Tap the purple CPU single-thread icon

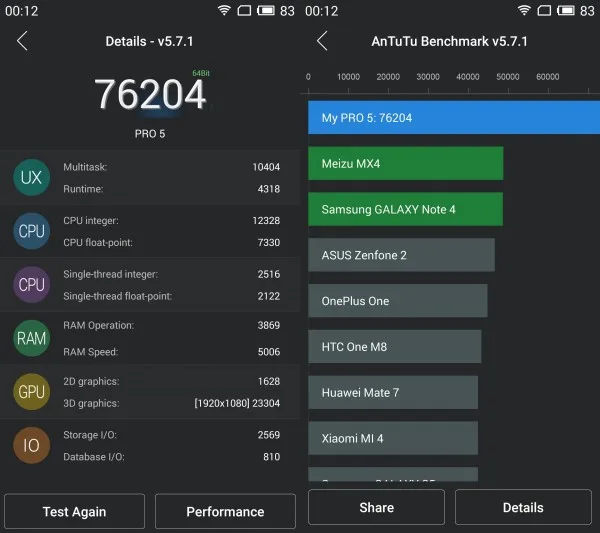pos(31,285)
